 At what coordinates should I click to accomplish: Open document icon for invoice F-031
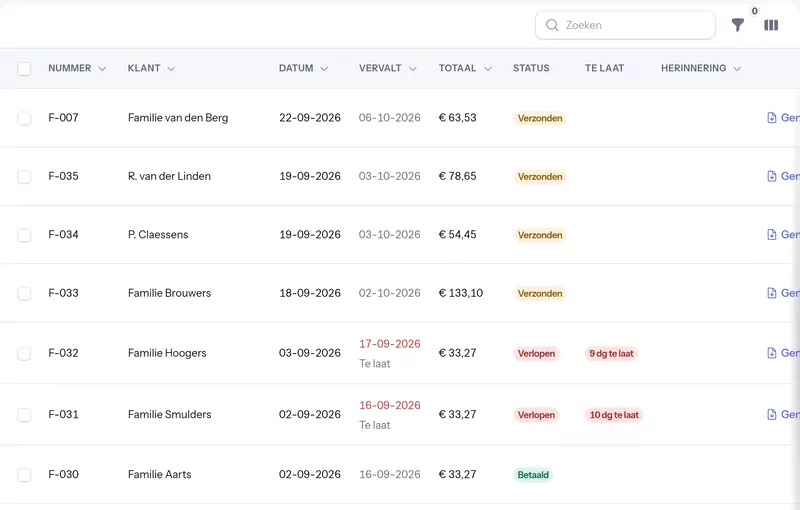(x=772, y=415)
